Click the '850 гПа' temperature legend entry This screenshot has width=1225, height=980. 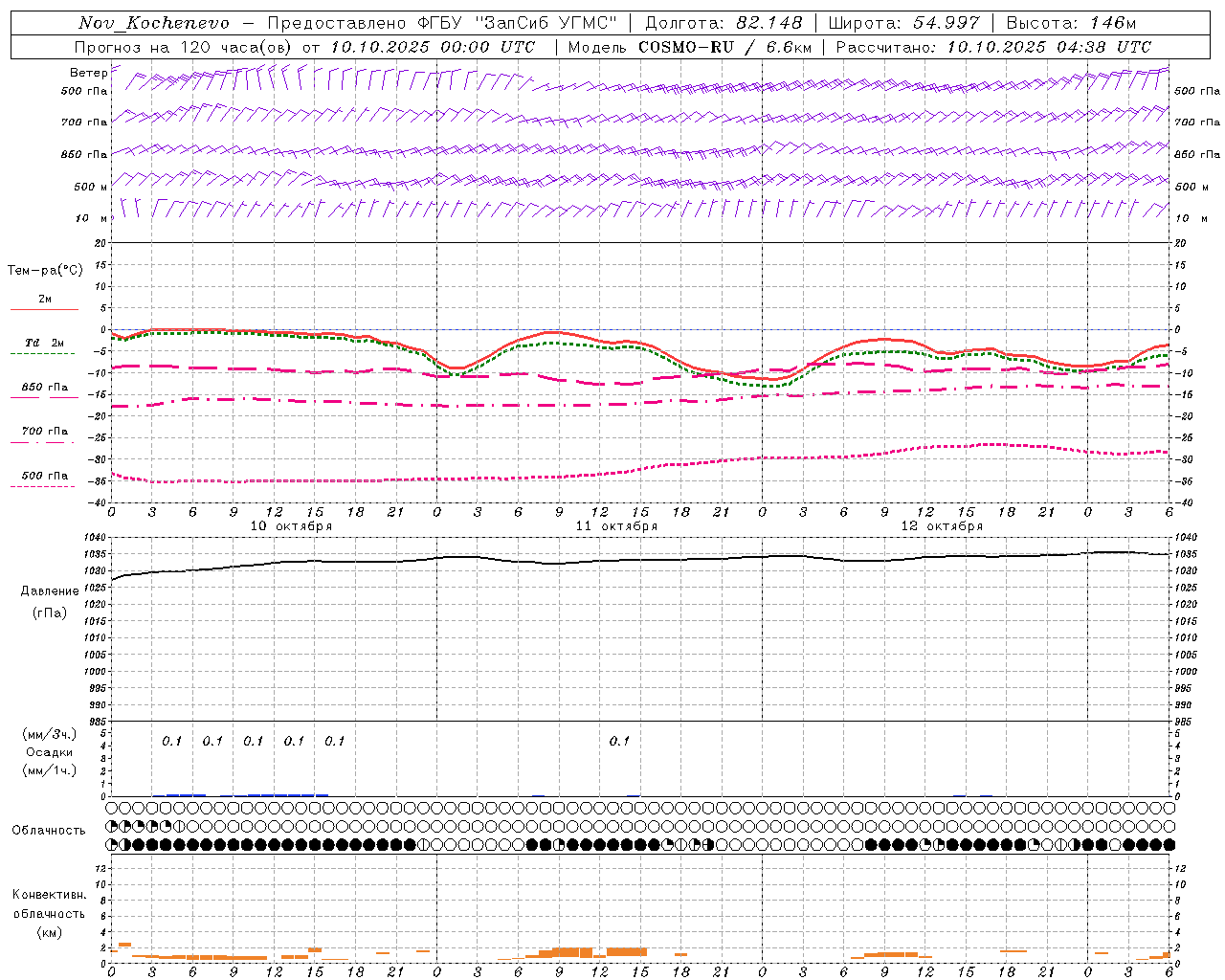coord(45,387)
